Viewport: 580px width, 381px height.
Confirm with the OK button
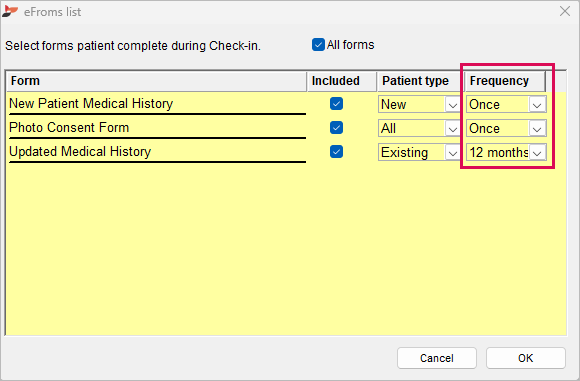pos(526,358)
